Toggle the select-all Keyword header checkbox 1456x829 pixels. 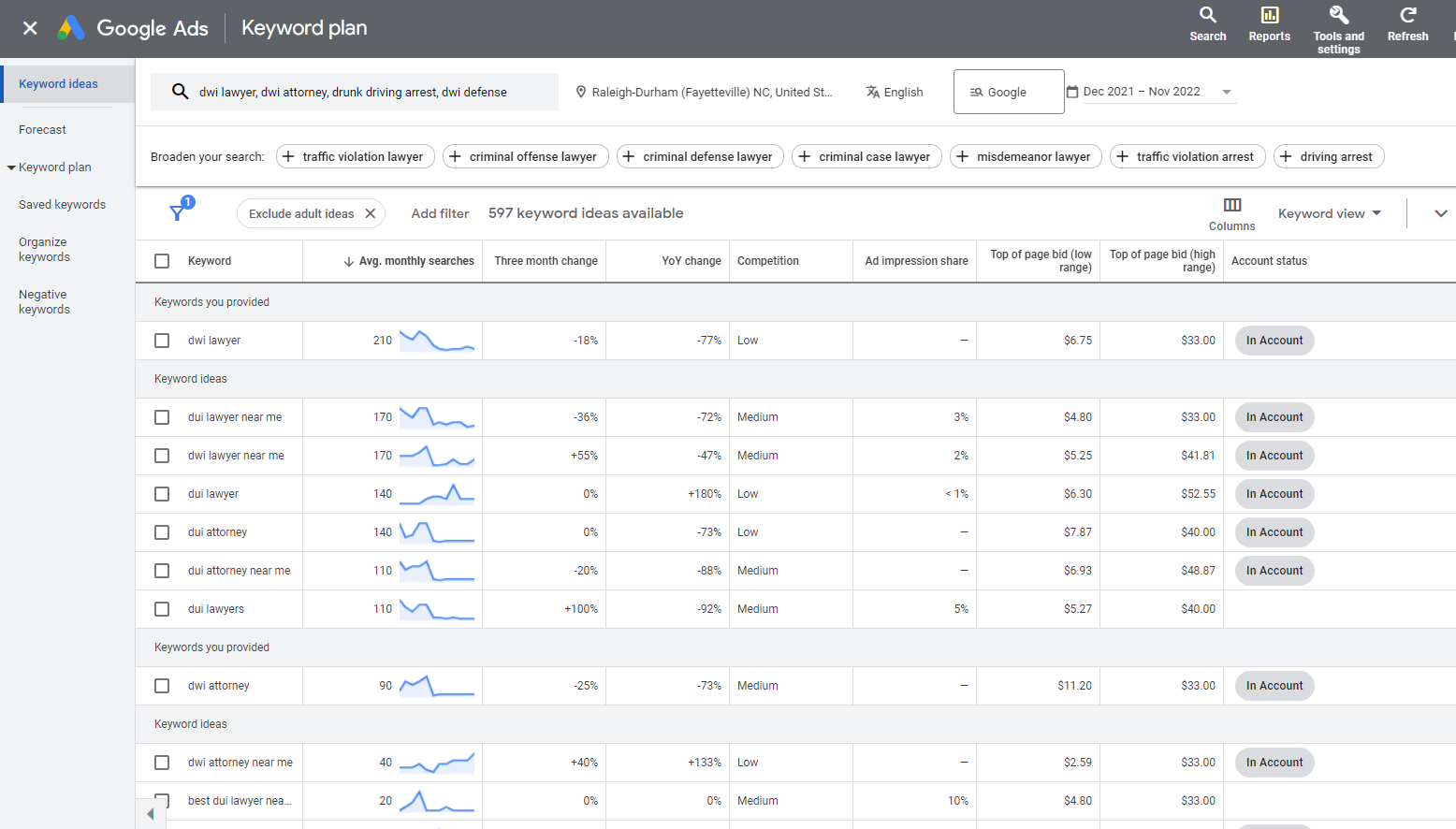(162, 261)
